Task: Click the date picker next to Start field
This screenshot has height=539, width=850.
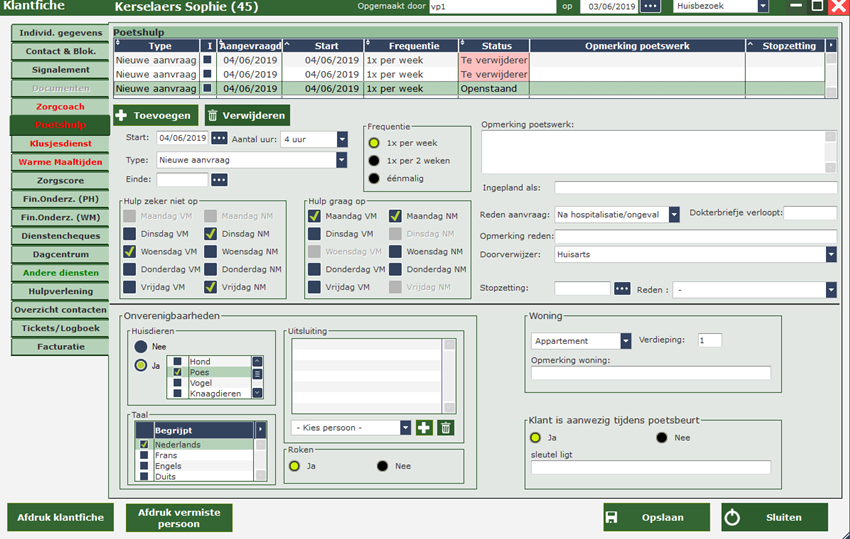Action: click(219, 138)
